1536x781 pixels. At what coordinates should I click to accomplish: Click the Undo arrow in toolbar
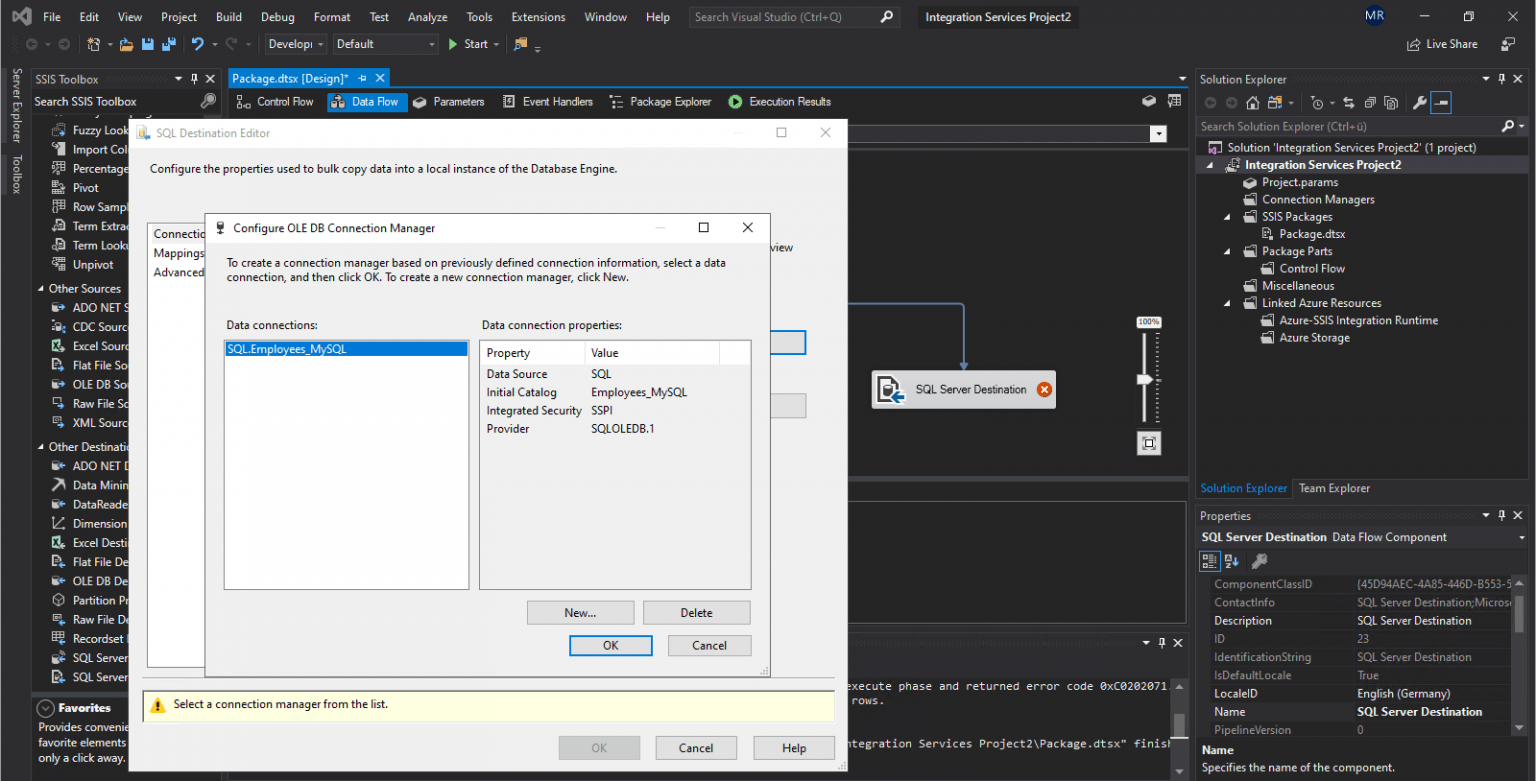coord(197,44)
